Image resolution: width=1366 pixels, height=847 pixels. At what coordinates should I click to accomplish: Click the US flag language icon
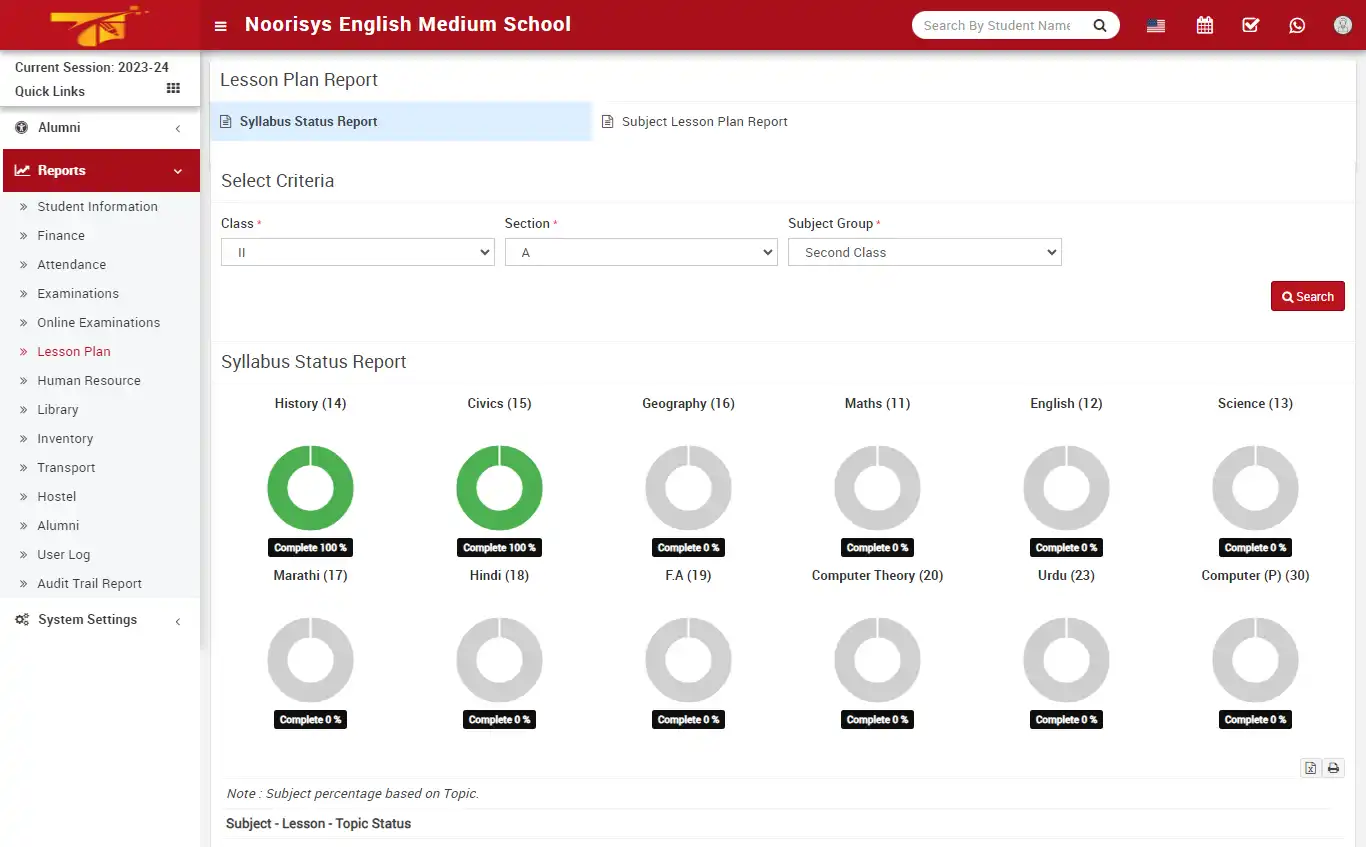[x=1155, y=24]
